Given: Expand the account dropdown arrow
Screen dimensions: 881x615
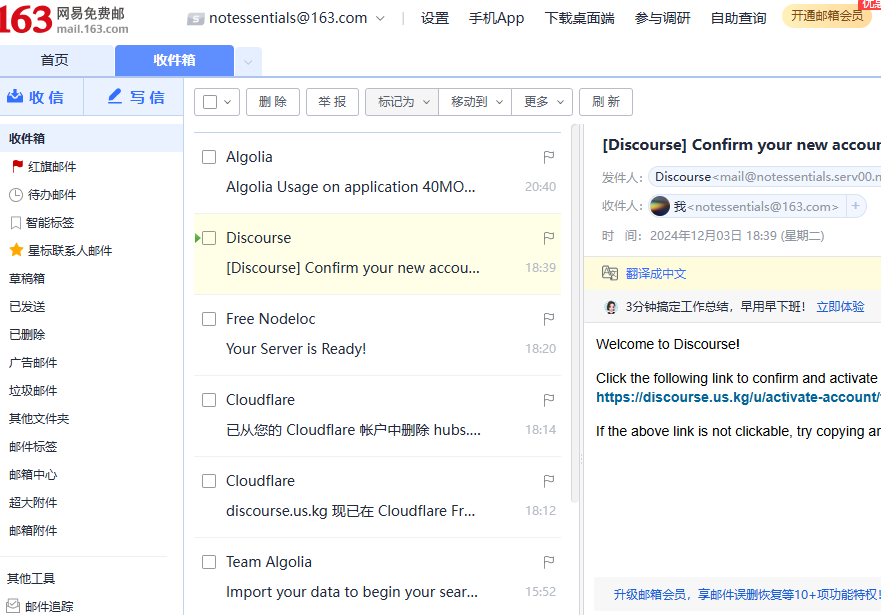Looking at the screenshot, I should (380, 19).
